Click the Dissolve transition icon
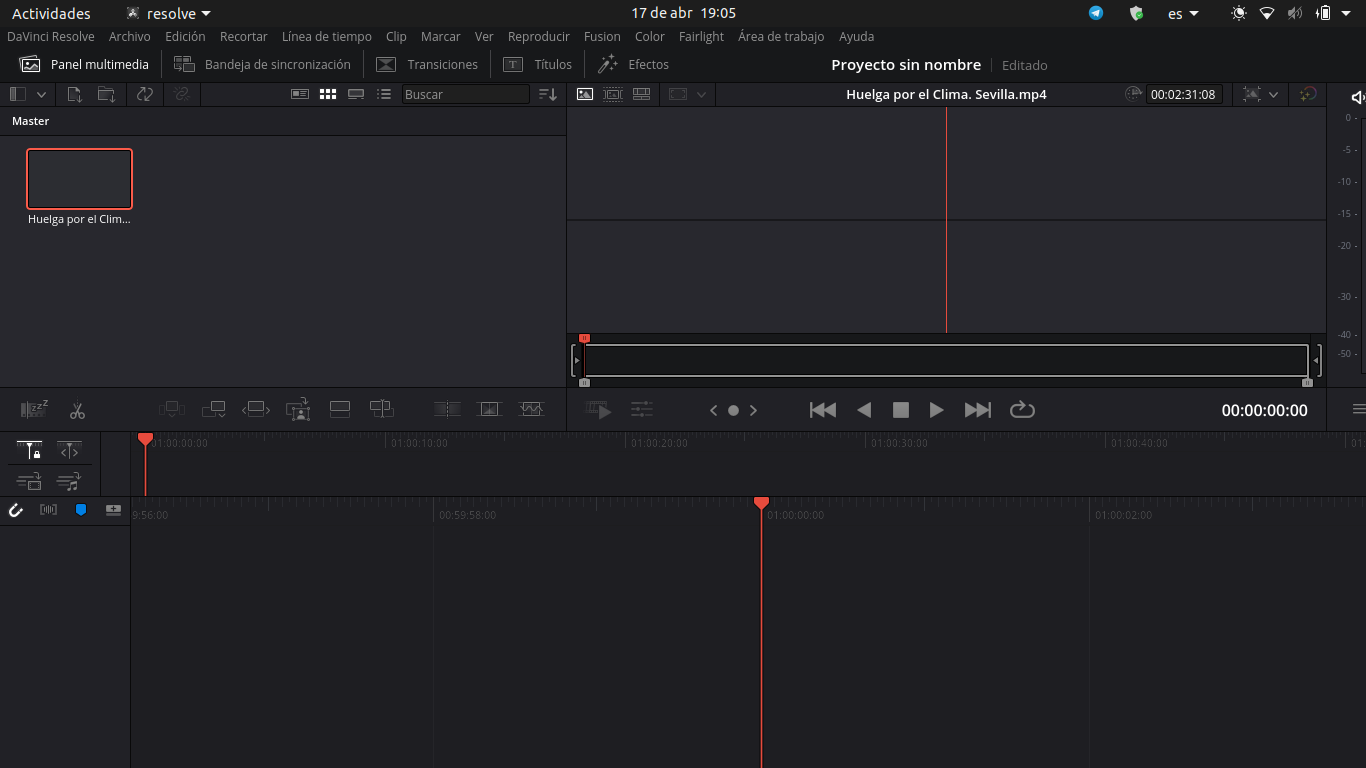This screenshot has width=1366, height=768. (488, 409)
